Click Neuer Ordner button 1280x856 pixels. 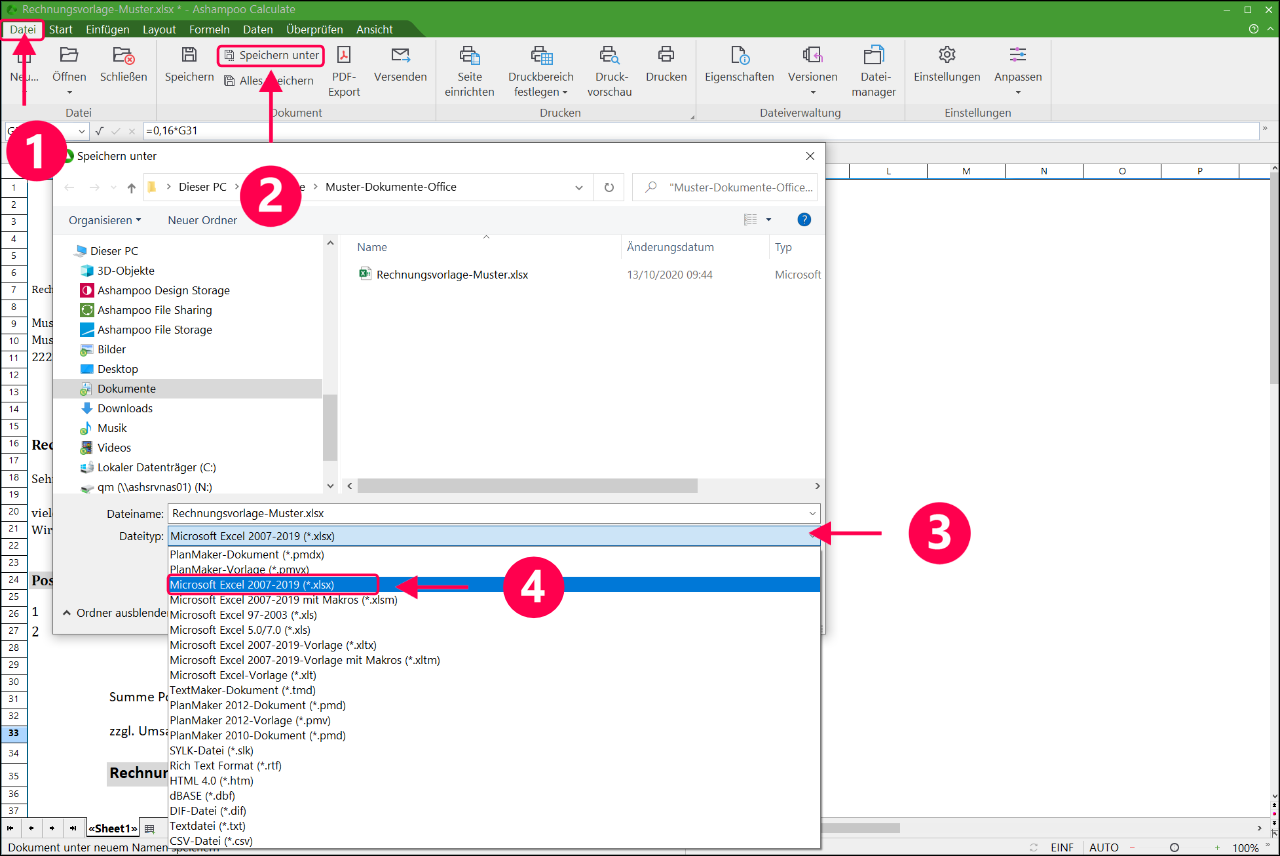click(203, 220)
